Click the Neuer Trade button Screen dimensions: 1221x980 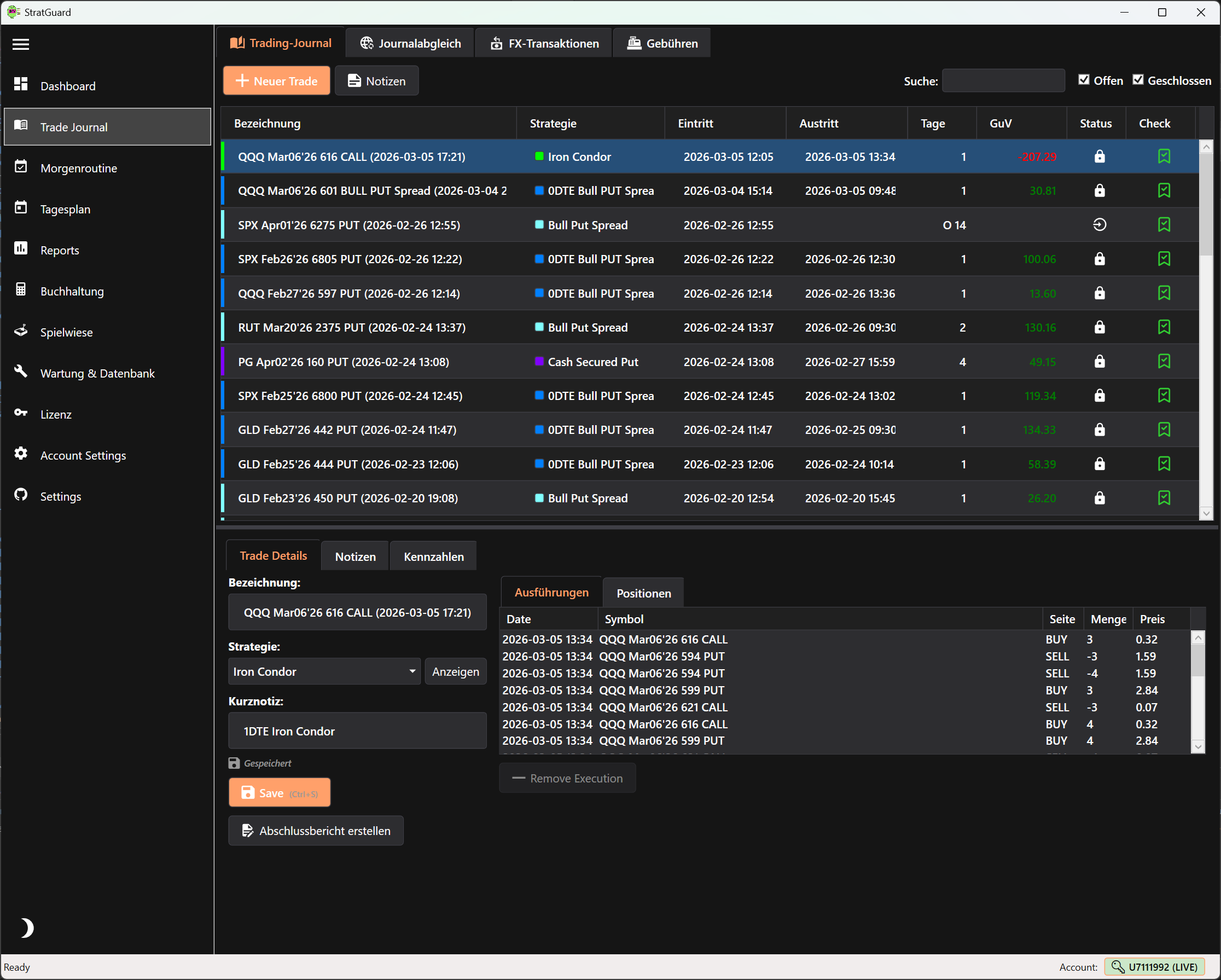point(276,81)
